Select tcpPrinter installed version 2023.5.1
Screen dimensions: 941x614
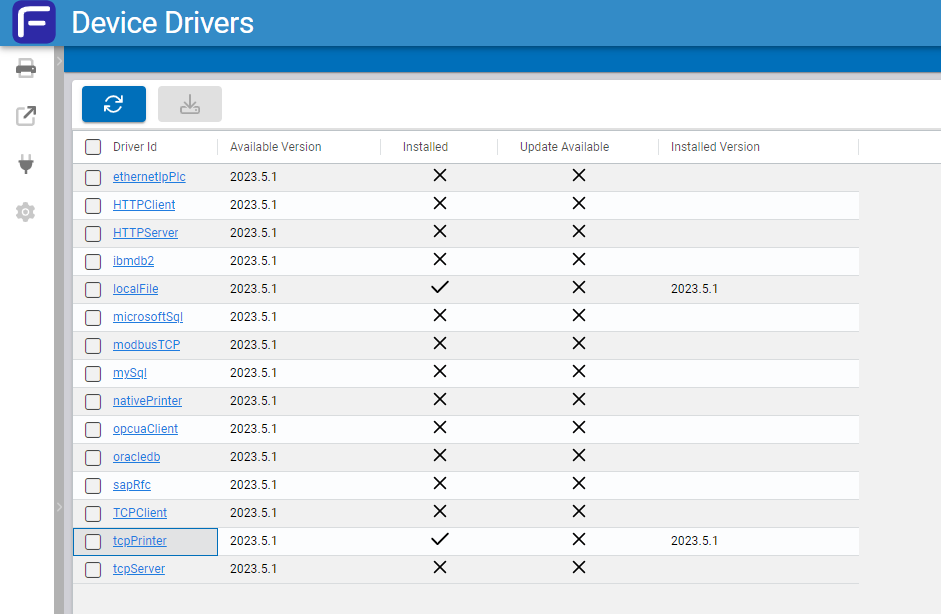[x=694, y=541]
